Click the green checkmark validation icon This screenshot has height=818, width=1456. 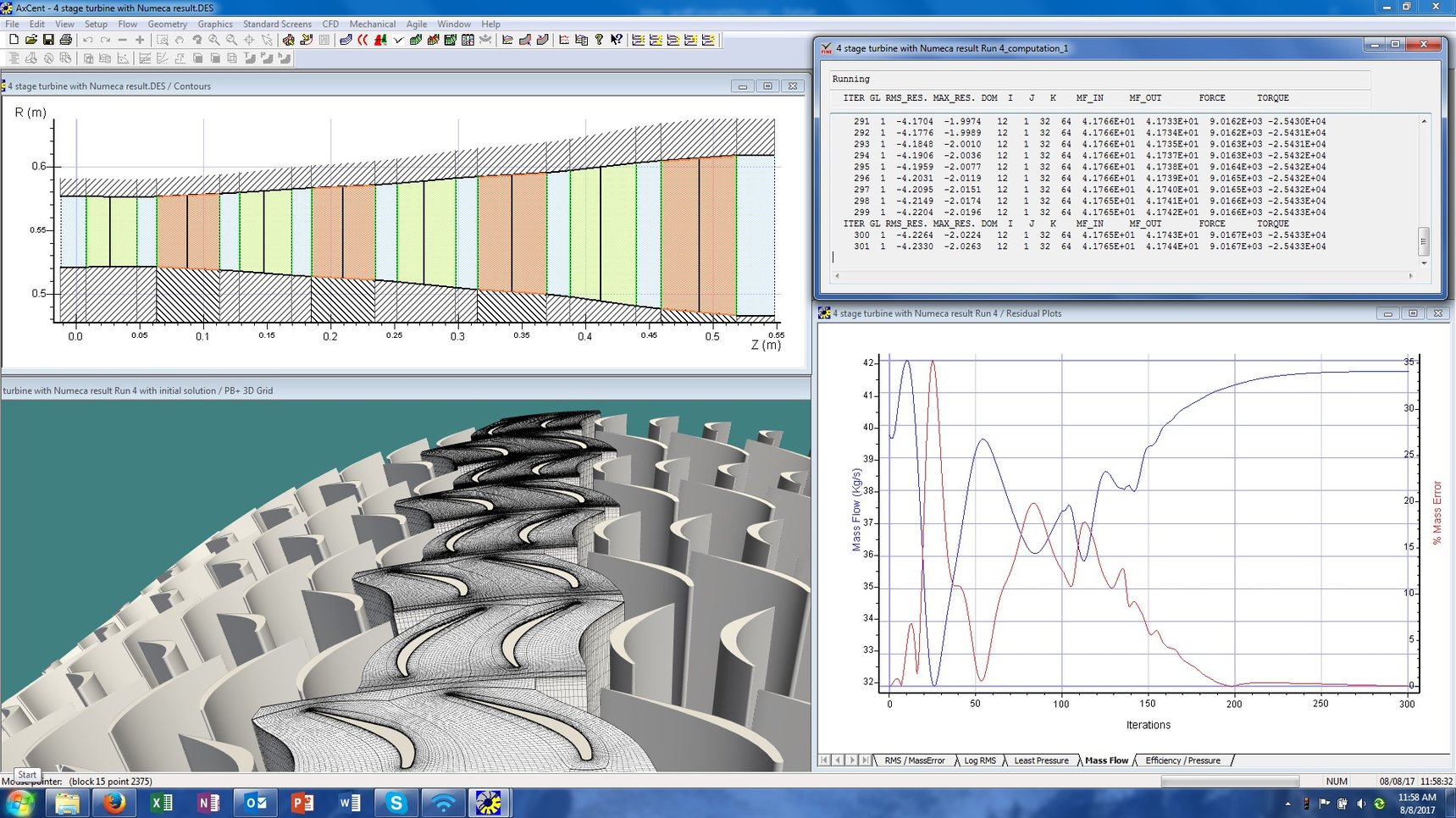coord(397,40)
